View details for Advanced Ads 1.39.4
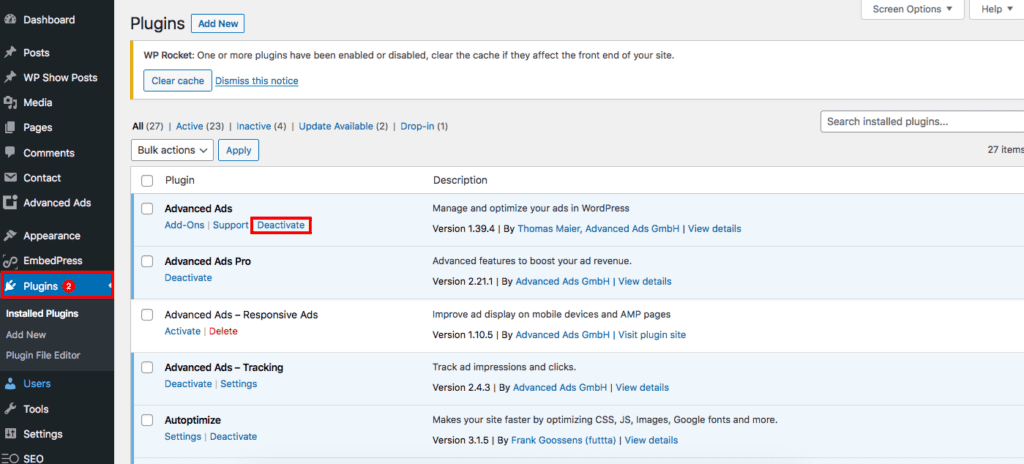Screen dimensions: 1024x464 pyautogui.click(x=714, y=229)
